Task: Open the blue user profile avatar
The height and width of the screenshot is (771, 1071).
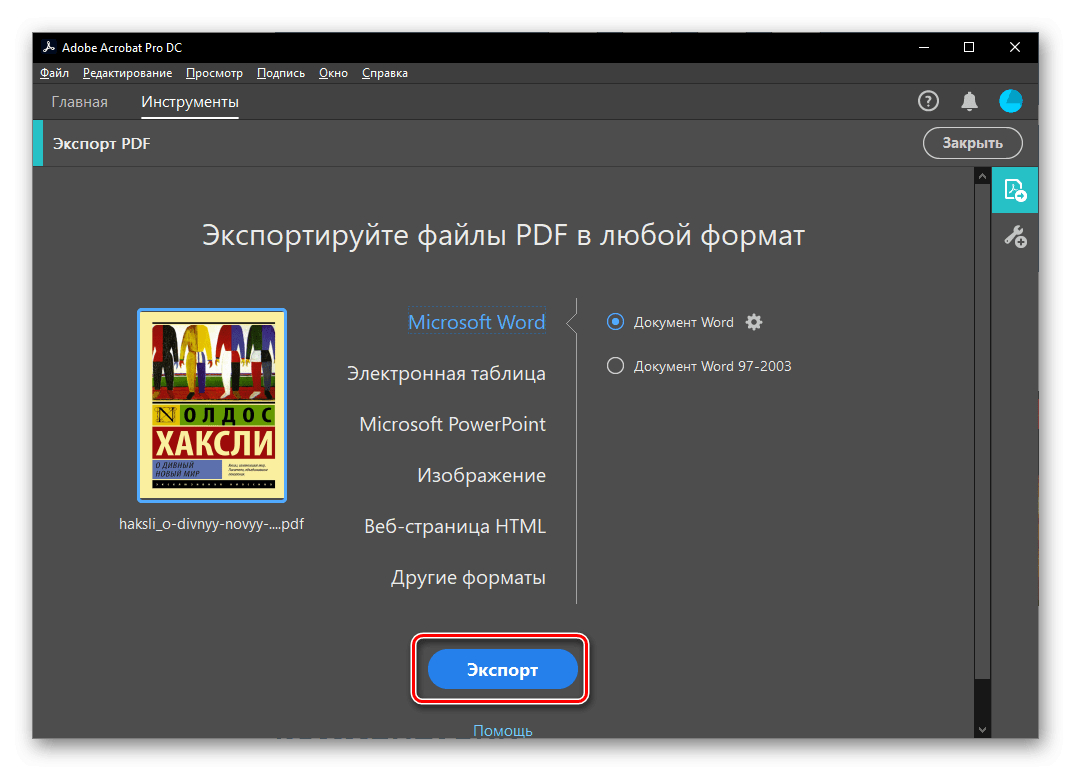Action: point(1010,101)
